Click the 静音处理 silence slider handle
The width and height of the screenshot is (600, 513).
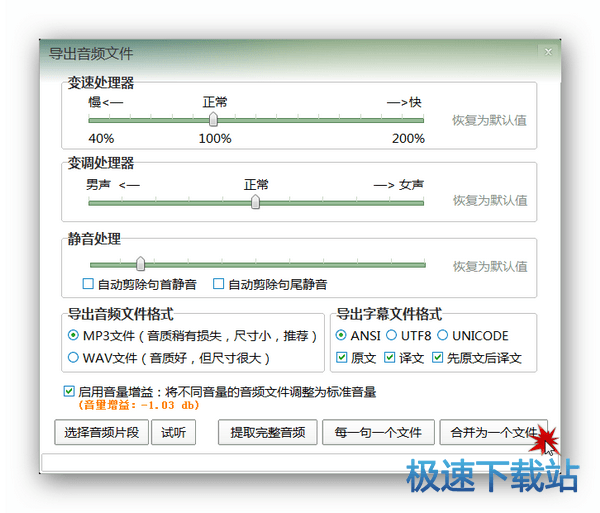tap(140, 264)
